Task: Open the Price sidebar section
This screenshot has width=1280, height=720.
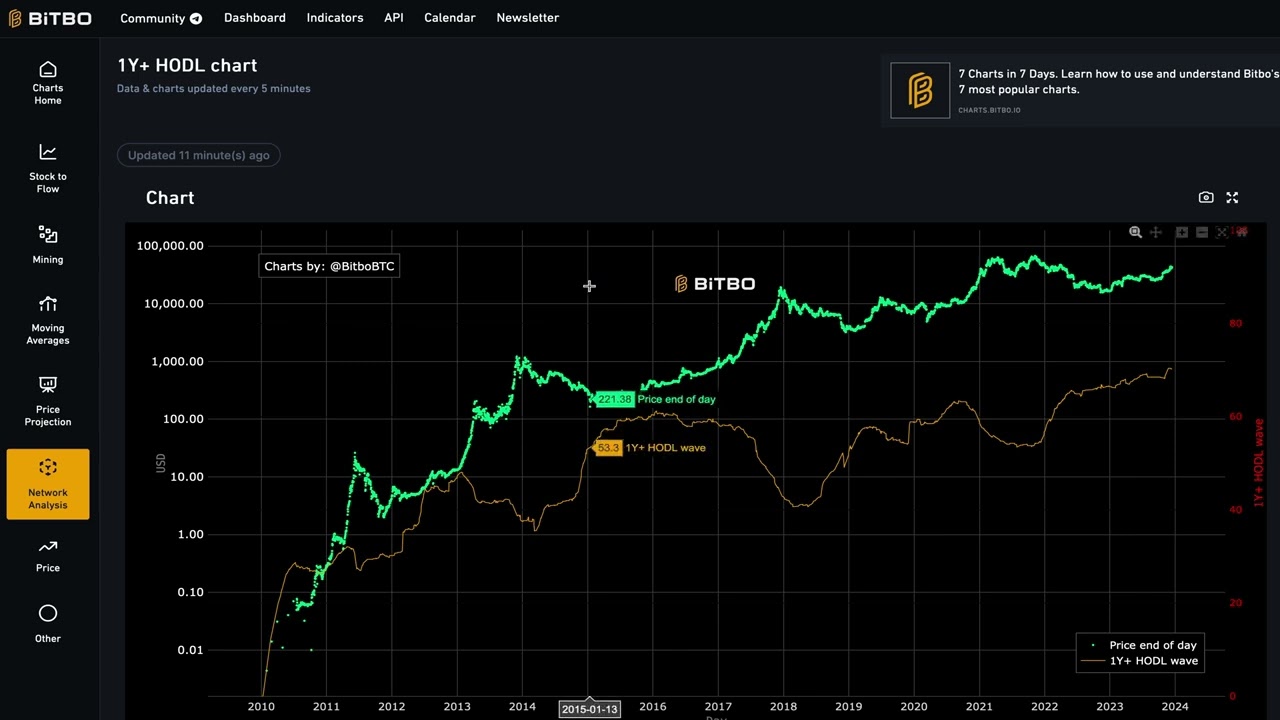Action: click(x=48, y=556)
